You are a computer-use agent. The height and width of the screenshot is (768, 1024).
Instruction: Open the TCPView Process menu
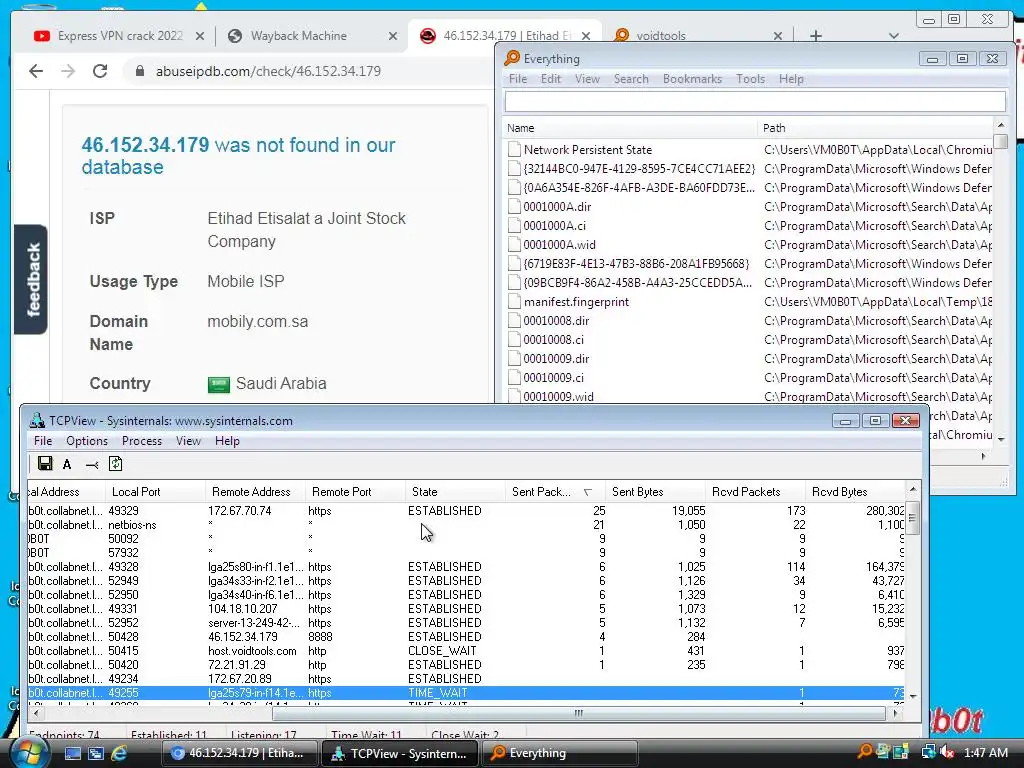[x=142, y=441]
